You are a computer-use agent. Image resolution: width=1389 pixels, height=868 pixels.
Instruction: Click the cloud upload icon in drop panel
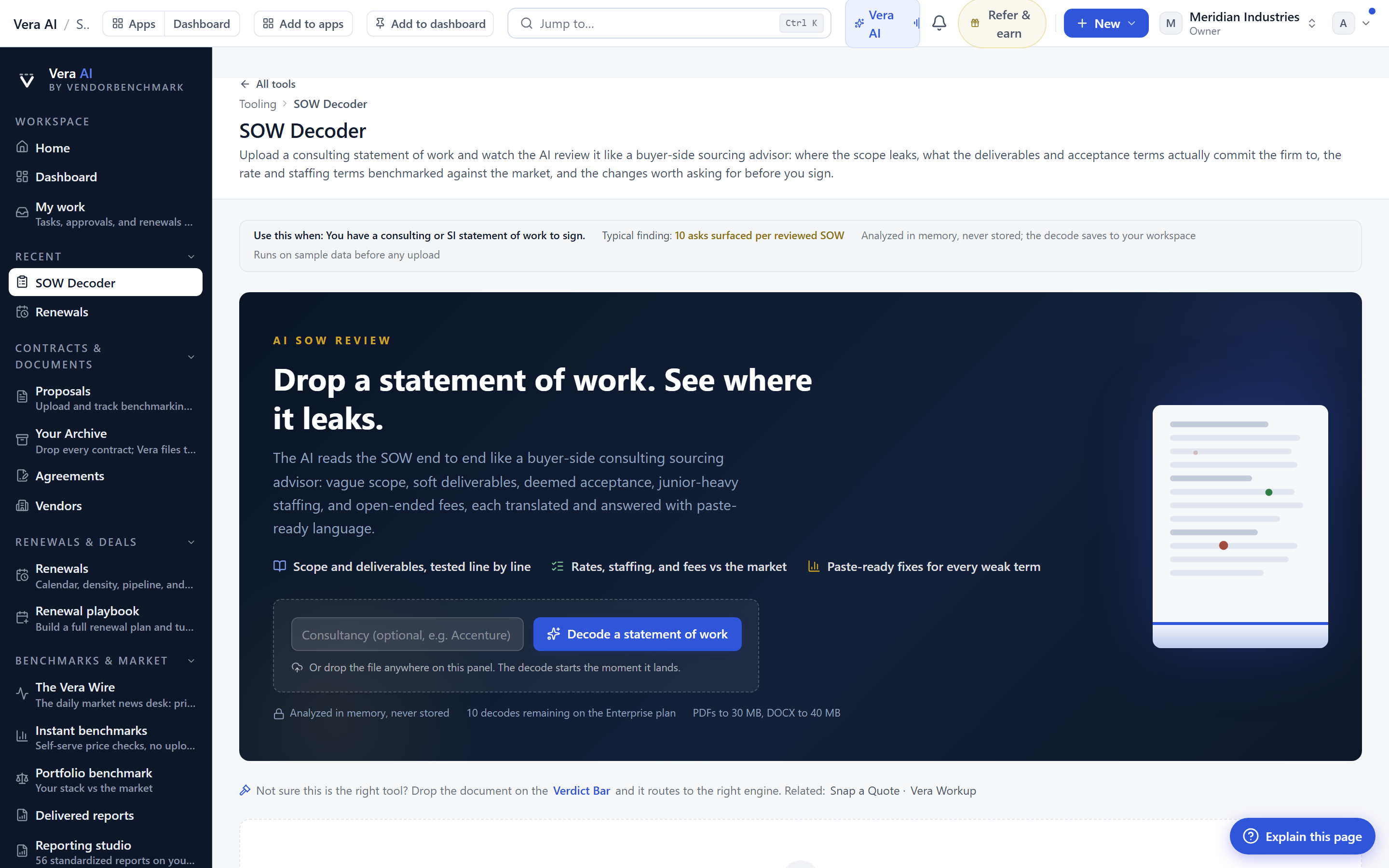click(x=297, y=668)
